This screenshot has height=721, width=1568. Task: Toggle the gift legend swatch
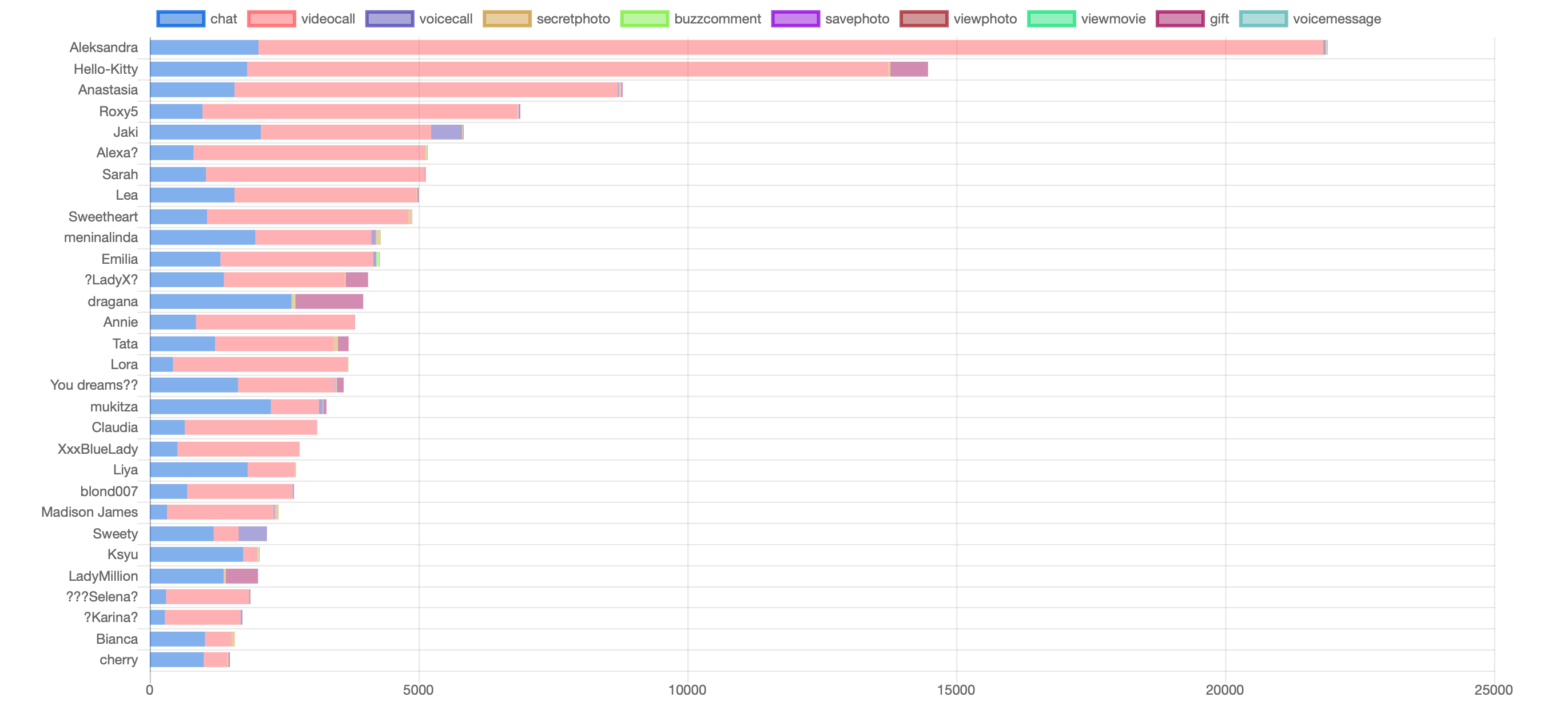coord(1180,19)
